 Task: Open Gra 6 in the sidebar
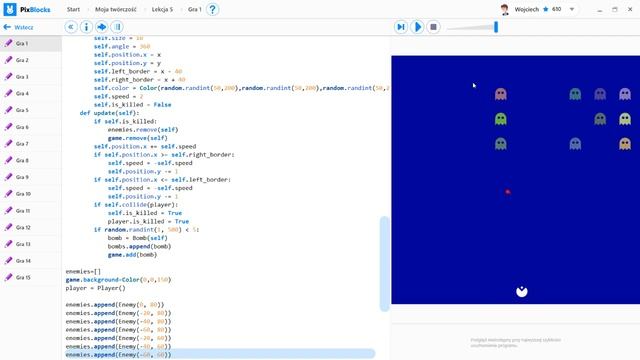(31, 127)
